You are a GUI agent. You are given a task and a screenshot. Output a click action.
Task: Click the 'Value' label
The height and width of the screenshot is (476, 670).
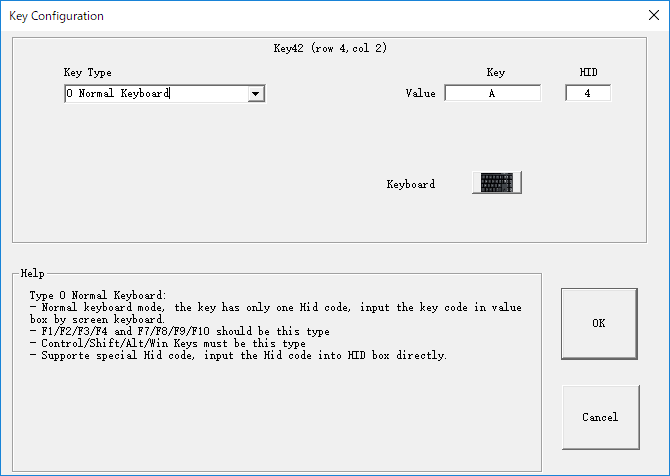point(420,93)
